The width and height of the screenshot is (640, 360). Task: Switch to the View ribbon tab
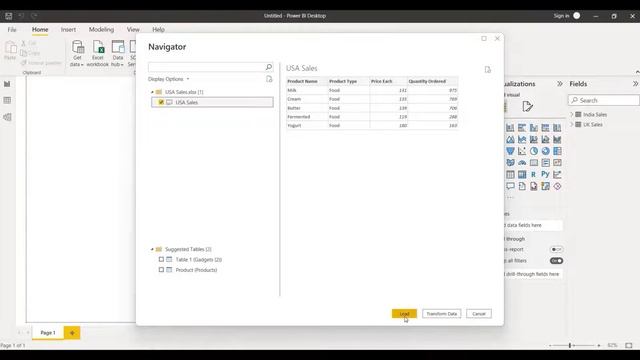[x=133, y=29]
